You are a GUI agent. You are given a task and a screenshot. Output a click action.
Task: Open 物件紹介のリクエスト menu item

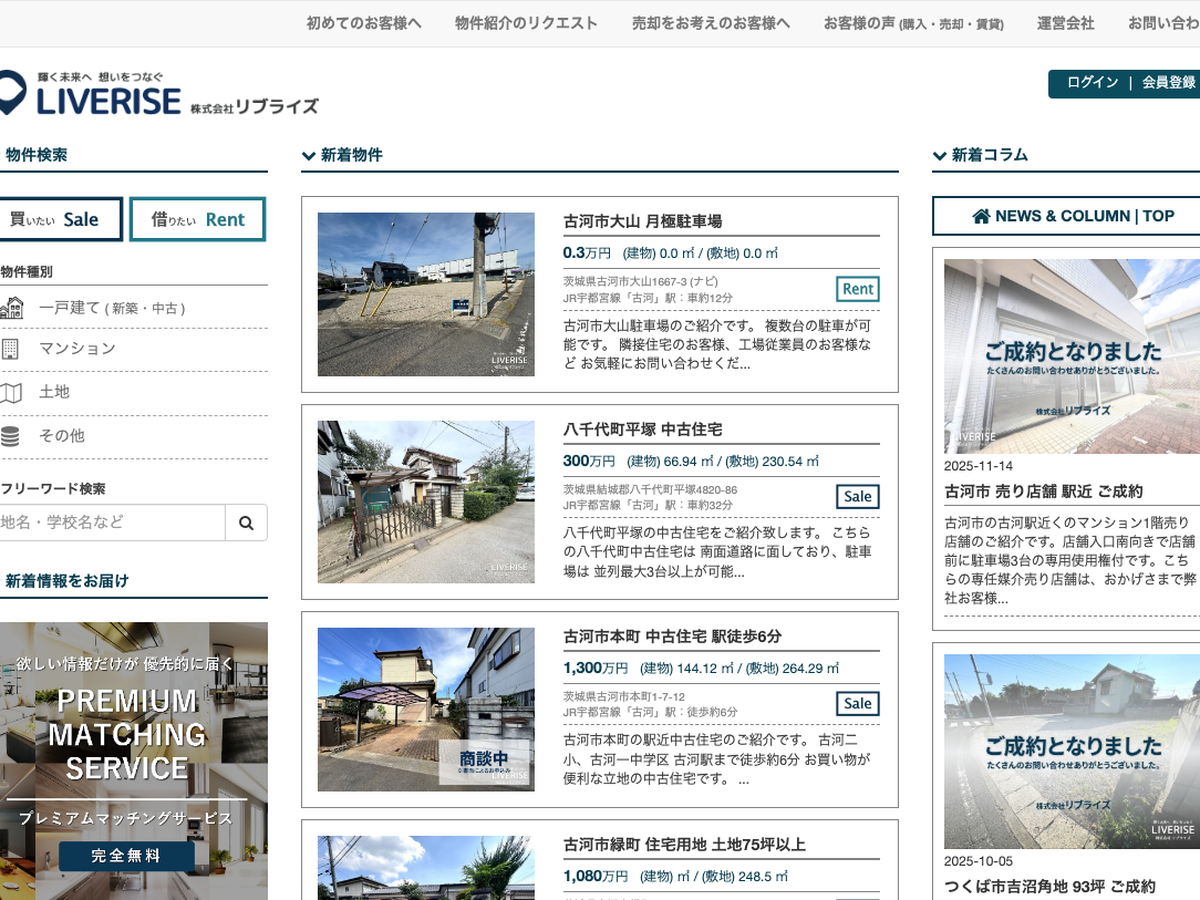pos(526,23)
